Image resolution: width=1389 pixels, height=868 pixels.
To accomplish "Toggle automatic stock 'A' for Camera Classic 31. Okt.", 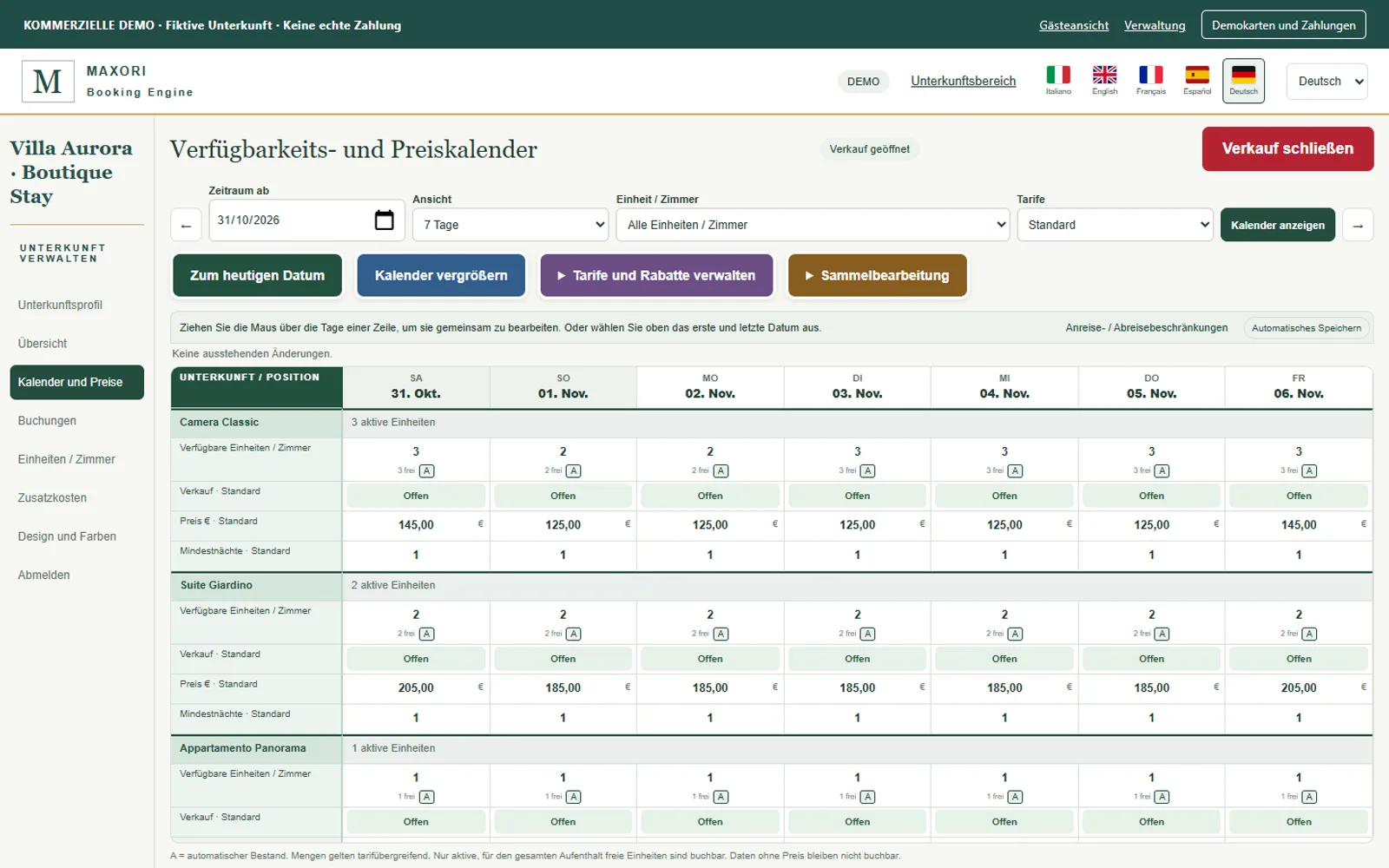I will (427, 471).
